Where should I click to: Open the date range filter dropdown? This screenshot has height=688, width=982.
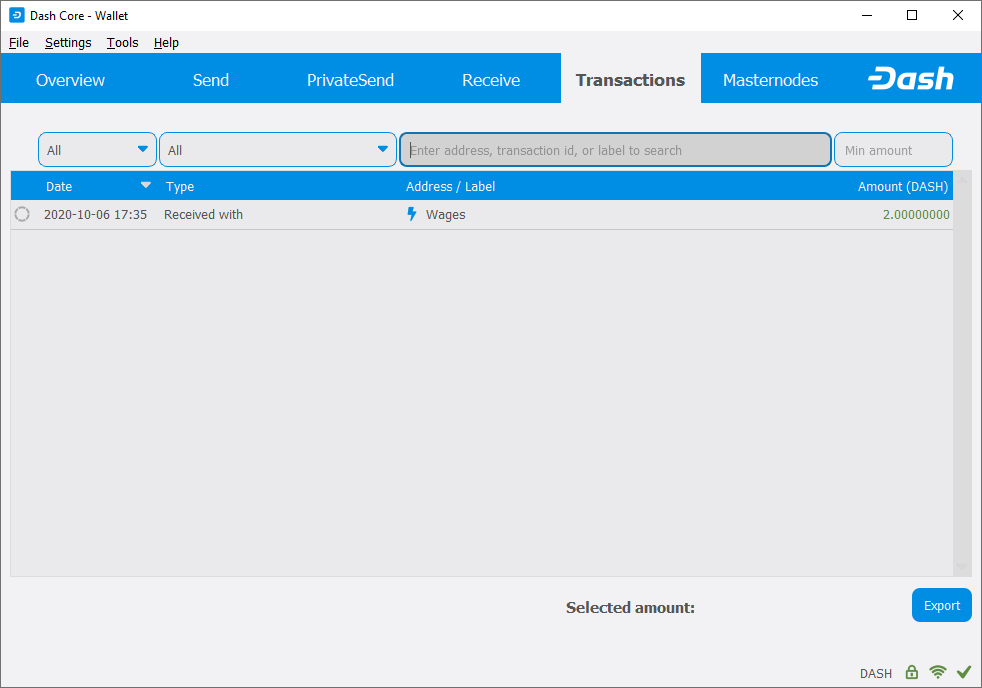(97, 150)
